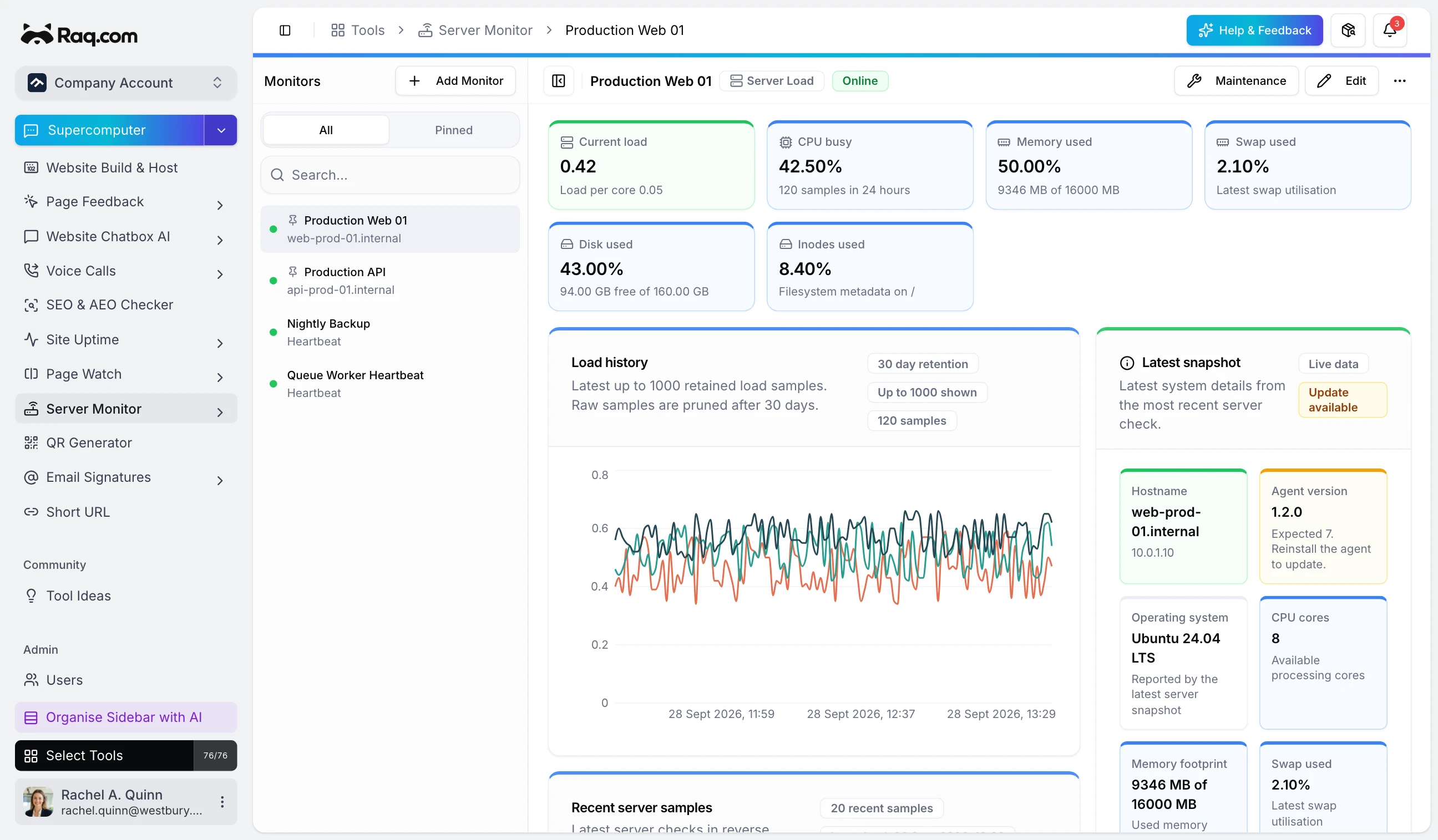Click the Live data chip
1438x840 pixels.
(1333, 364)
